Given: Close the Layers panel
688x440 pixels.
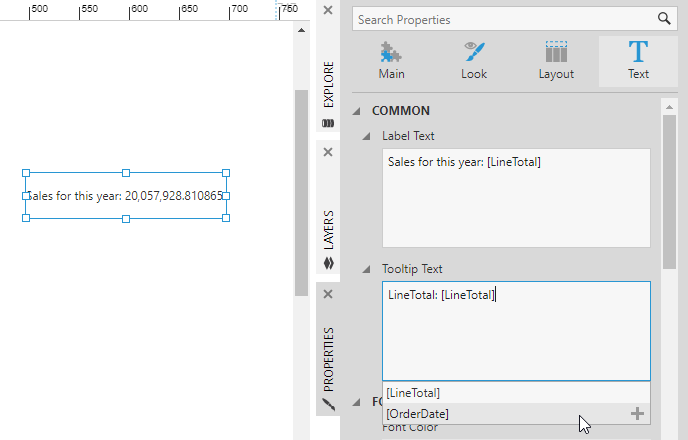Looking at the screenshot, I should point(328,152).
